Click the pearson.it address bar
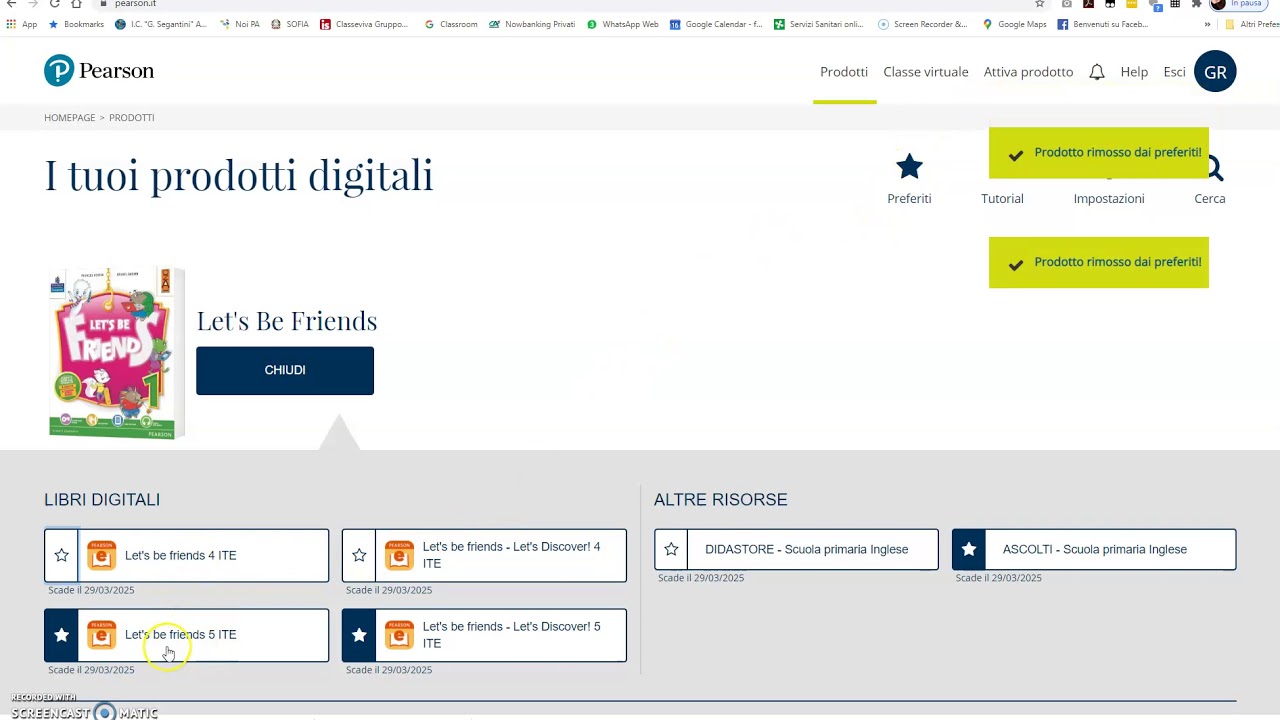Viewport: 1280px width, 720px height. [560, 4]
